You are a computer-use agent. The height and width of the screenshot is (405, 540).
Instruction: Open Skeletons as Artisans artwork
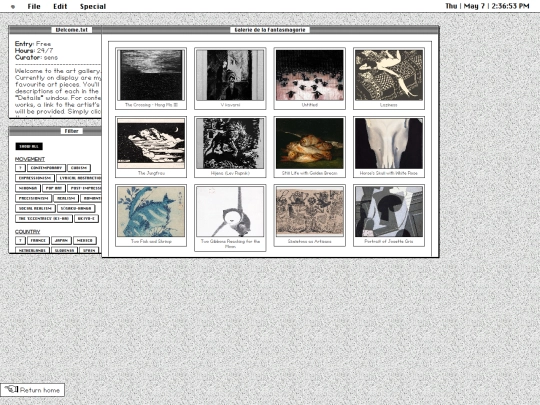[x=310, y=216]
